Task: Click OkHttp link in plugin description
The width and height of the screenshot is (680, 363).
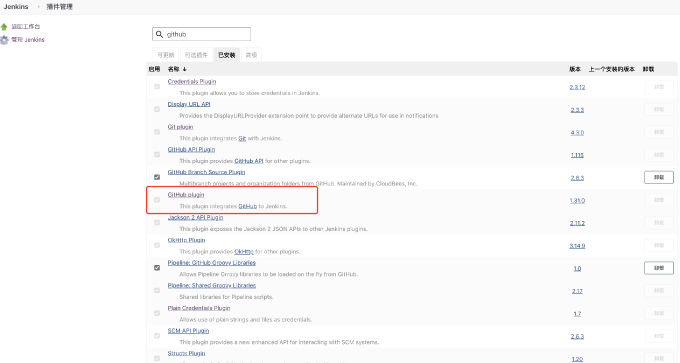Action: tap(244, 252)
